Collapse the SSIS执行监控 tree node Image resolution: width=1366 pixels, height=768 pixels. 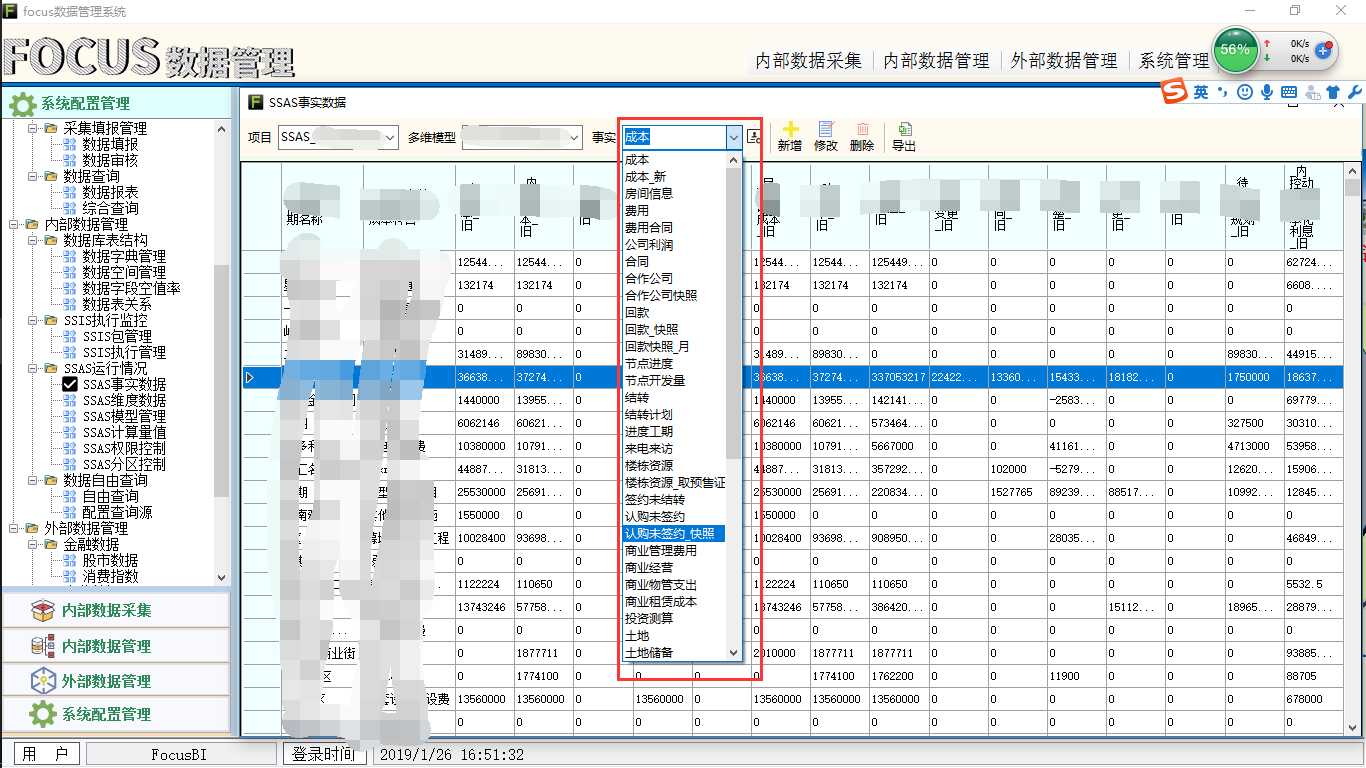[x=33, y=321]
